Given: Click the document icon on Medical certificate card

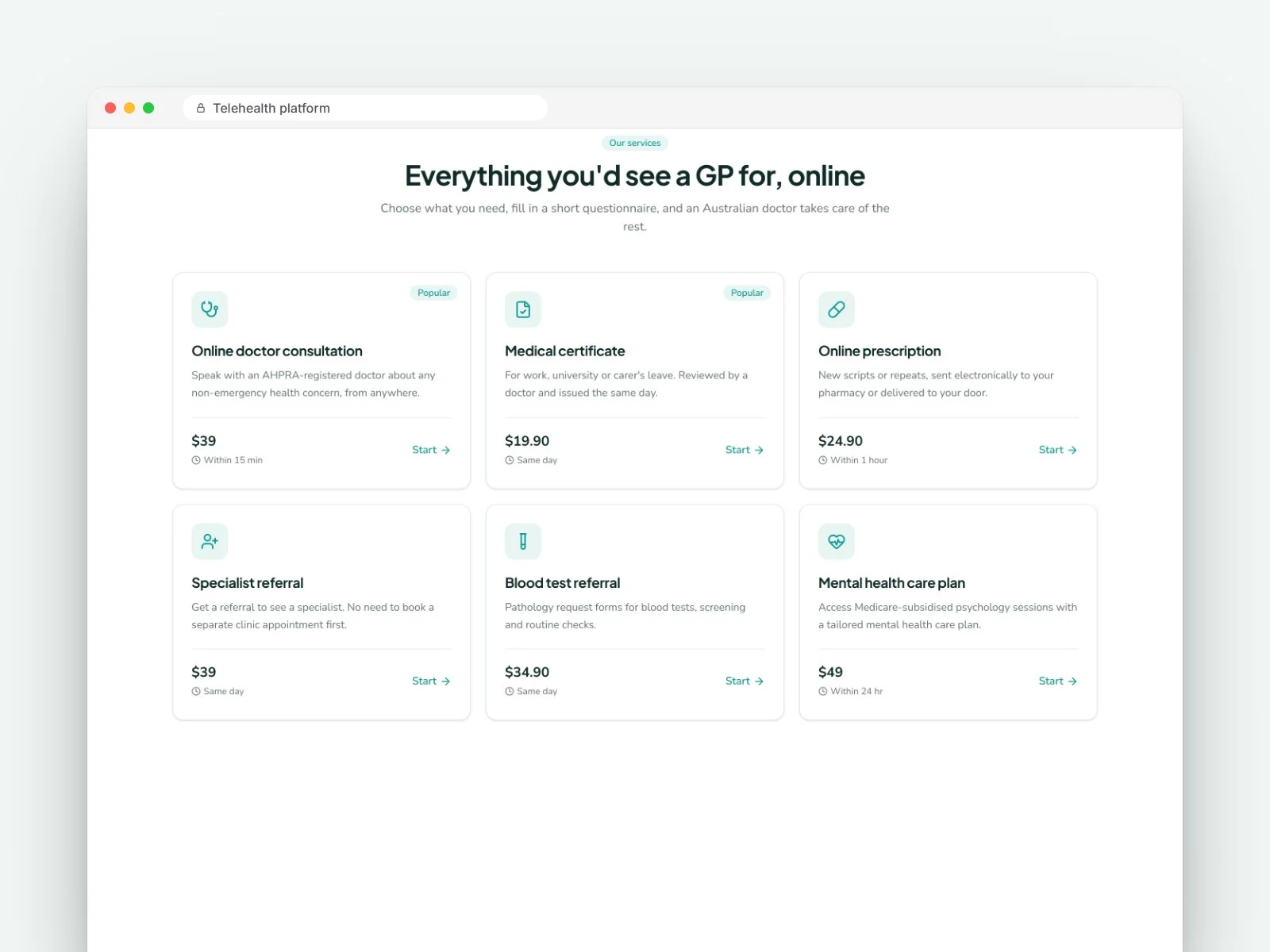Looking at the screenshot, I should click(x=523, y=309).
